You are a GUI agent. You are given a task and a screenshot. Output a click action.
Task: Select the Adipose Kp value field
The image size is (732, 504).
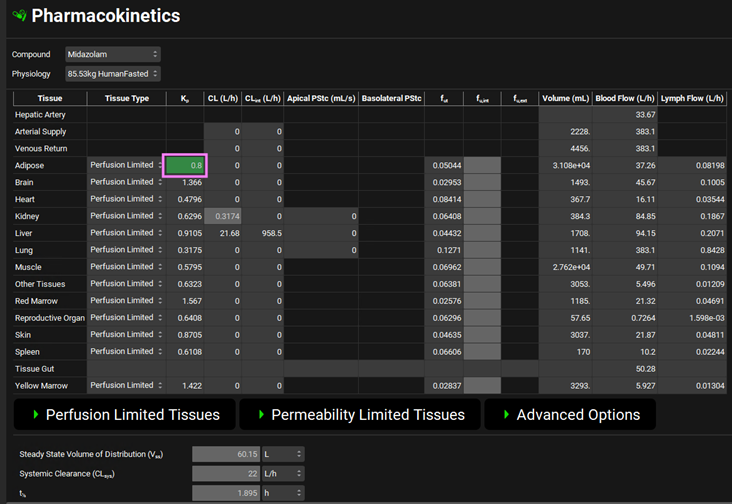point(185,165)
